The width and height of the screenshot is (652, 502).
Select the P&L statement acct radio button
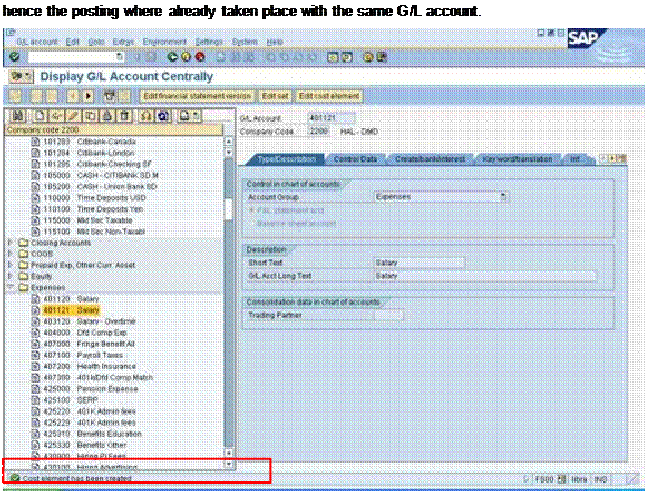coord(252,210)
